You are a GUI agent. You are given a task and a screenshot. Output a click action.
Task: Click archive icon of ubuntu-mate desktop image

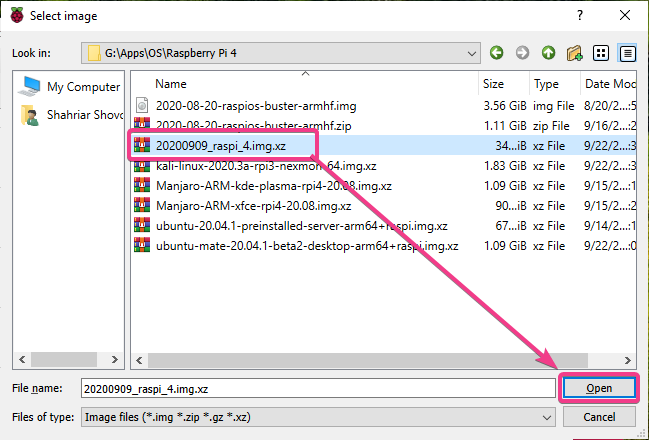[x=142, y=245]
